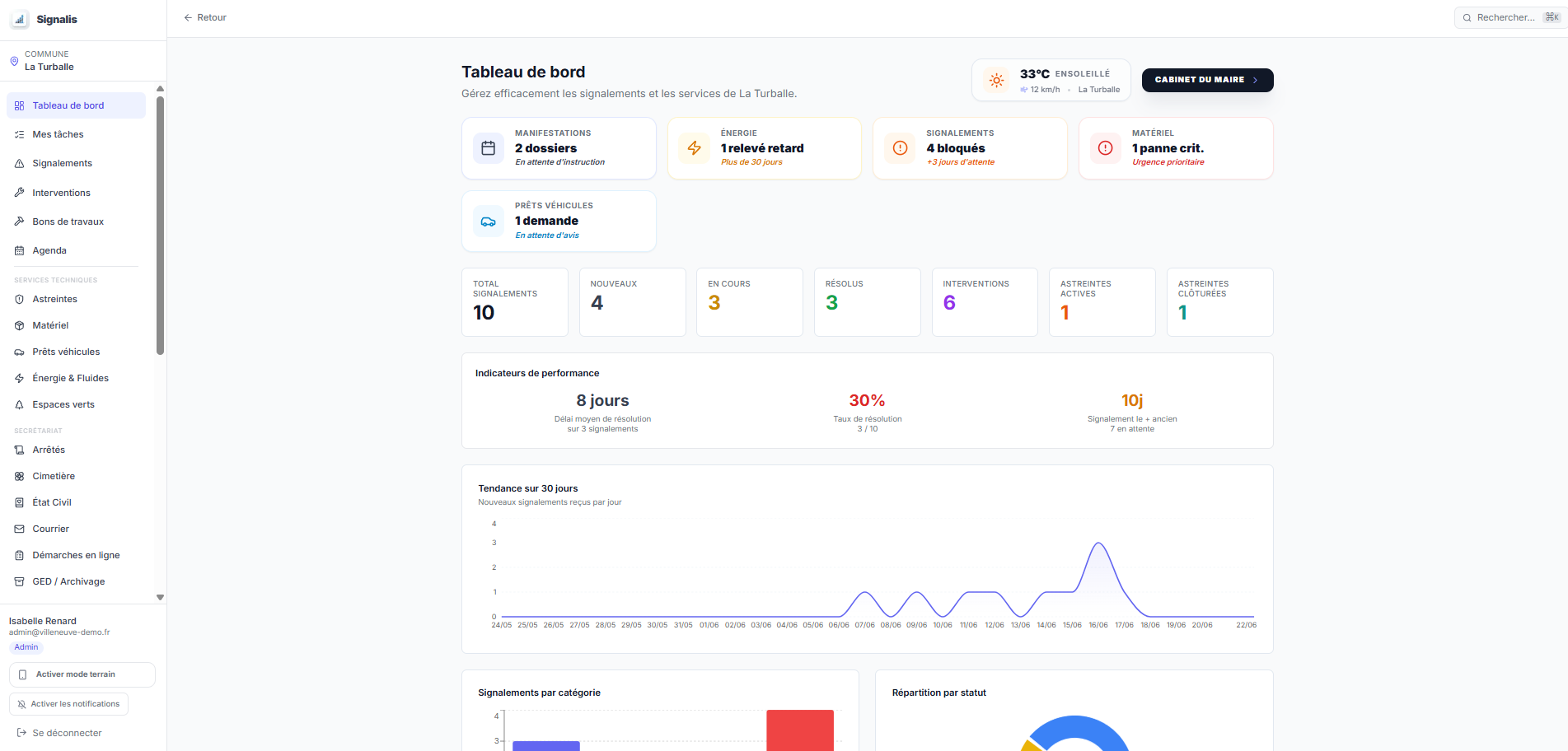Click the Signalements warning triangle icon
This screenshot has height=751, width=1568.
pos(19,163)
